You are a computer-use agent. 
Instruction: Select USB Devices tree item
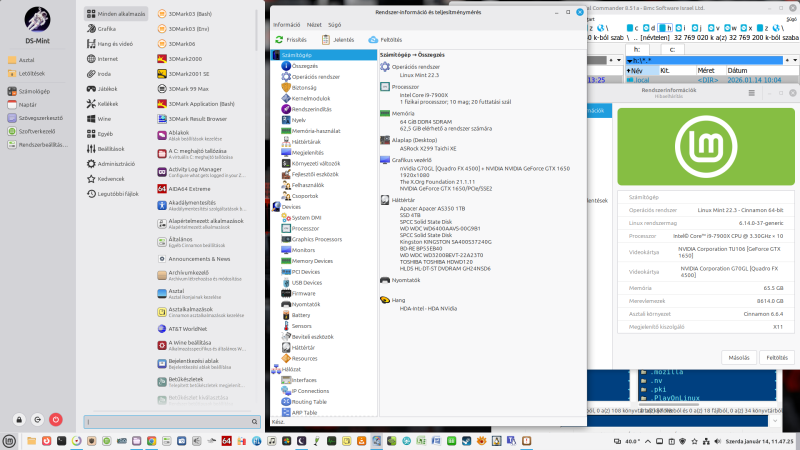click(x=302, y=283)
